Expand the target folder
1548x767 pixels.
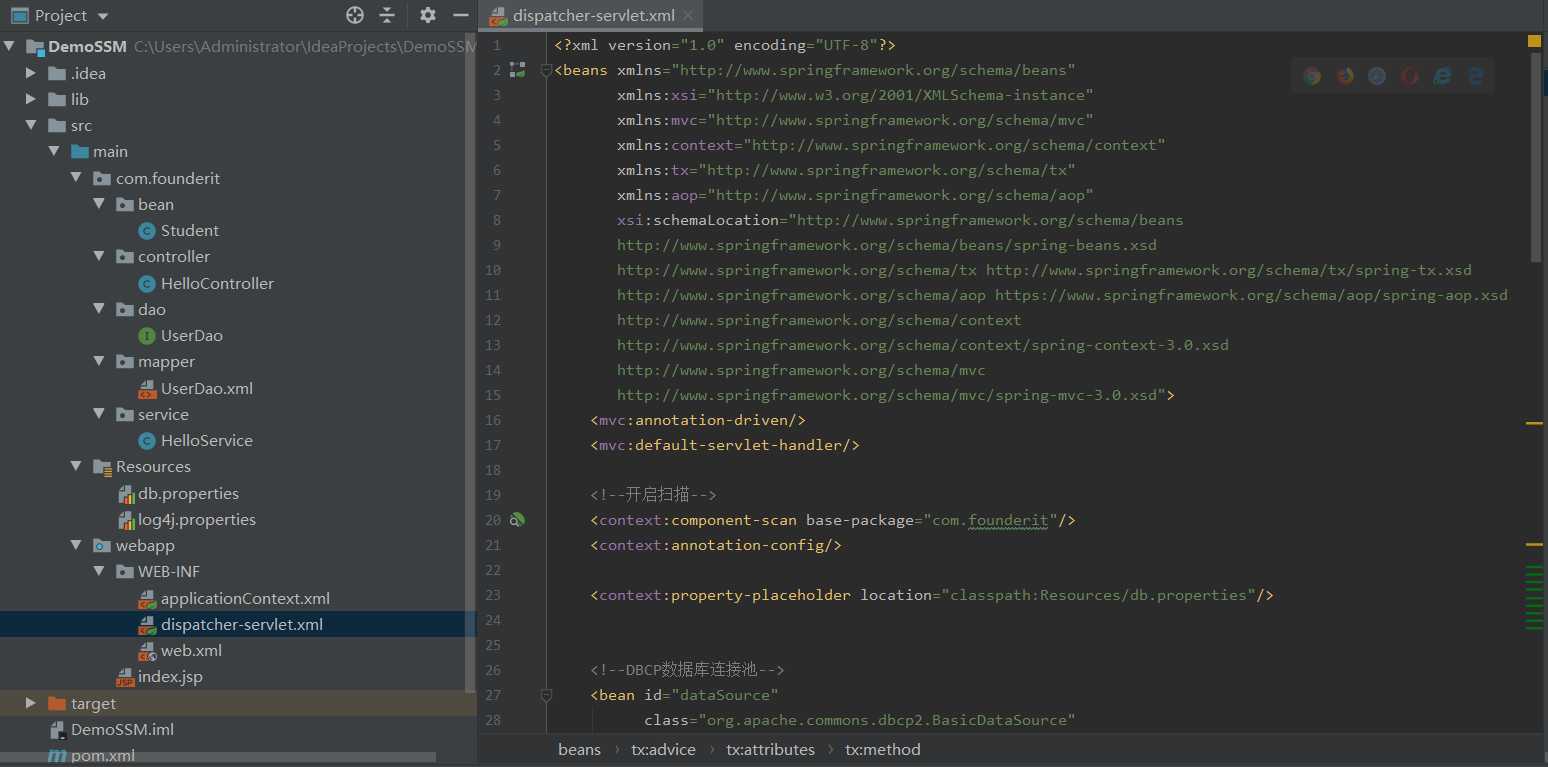click(x=31, y=703)
